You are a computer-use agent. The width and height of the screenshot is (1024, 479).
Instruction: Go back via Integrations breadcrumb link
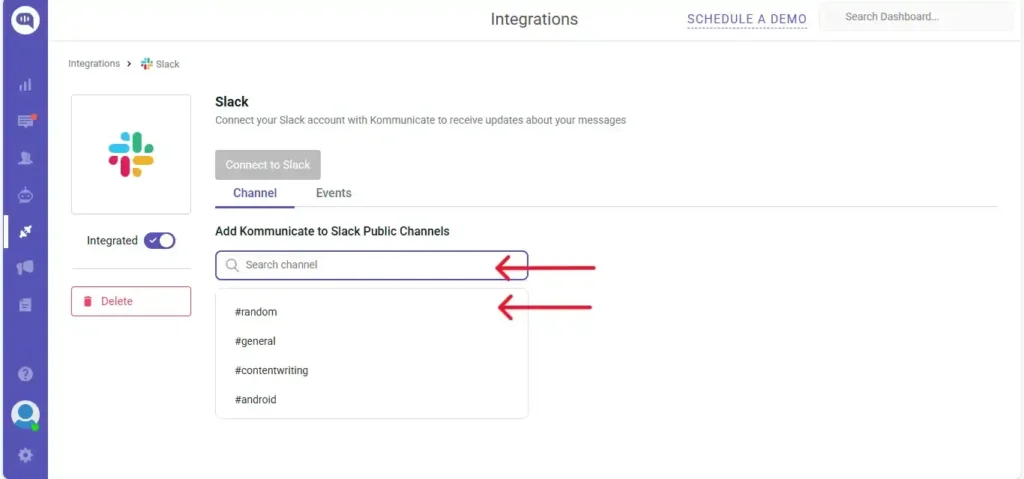tap(94, 63)
